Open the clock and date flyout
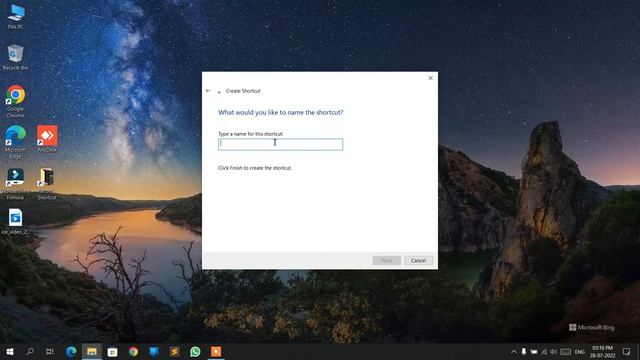Image resolution: width=640 pixels, height=360 pixels. click(x=603, y=351)
